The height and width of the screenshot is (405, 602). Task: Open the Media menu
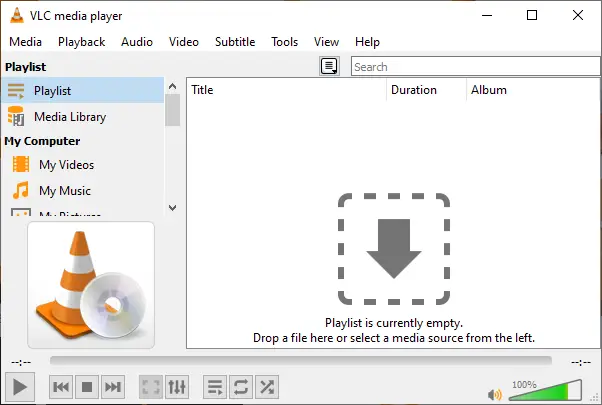click(25, 41)
